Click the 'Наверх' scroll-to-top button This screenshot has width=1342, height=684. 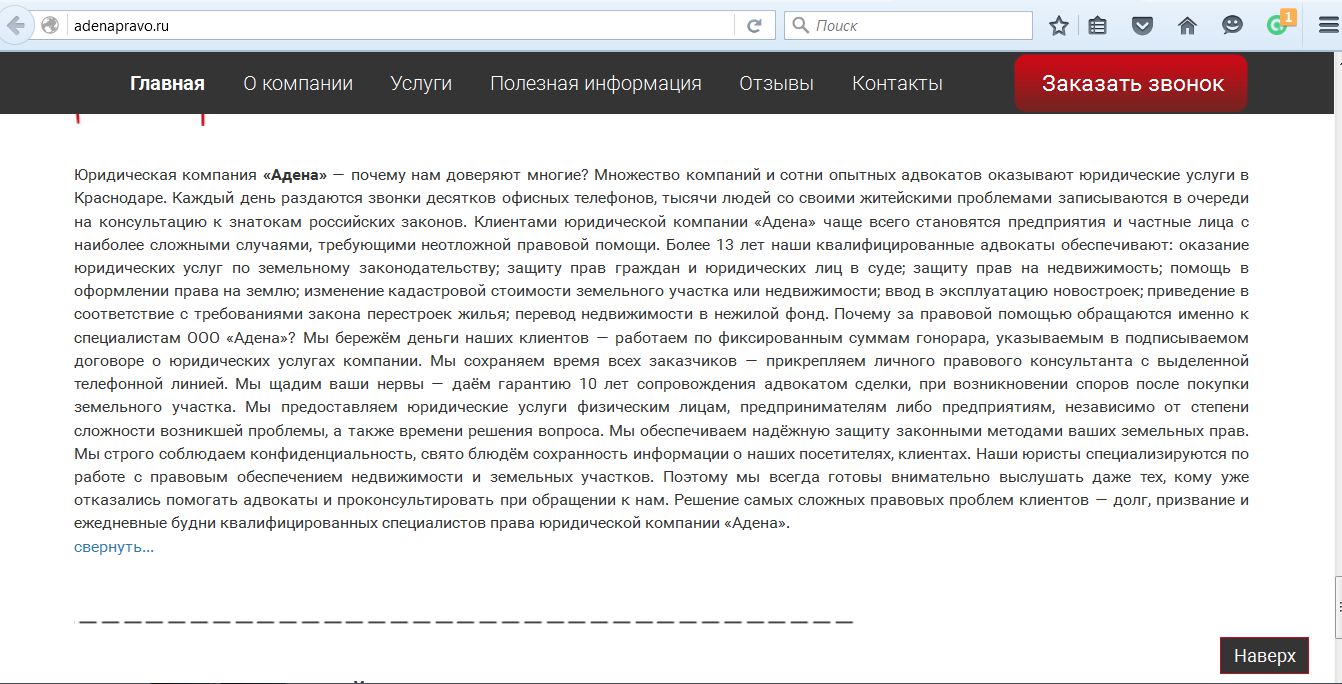(1264, 656)
